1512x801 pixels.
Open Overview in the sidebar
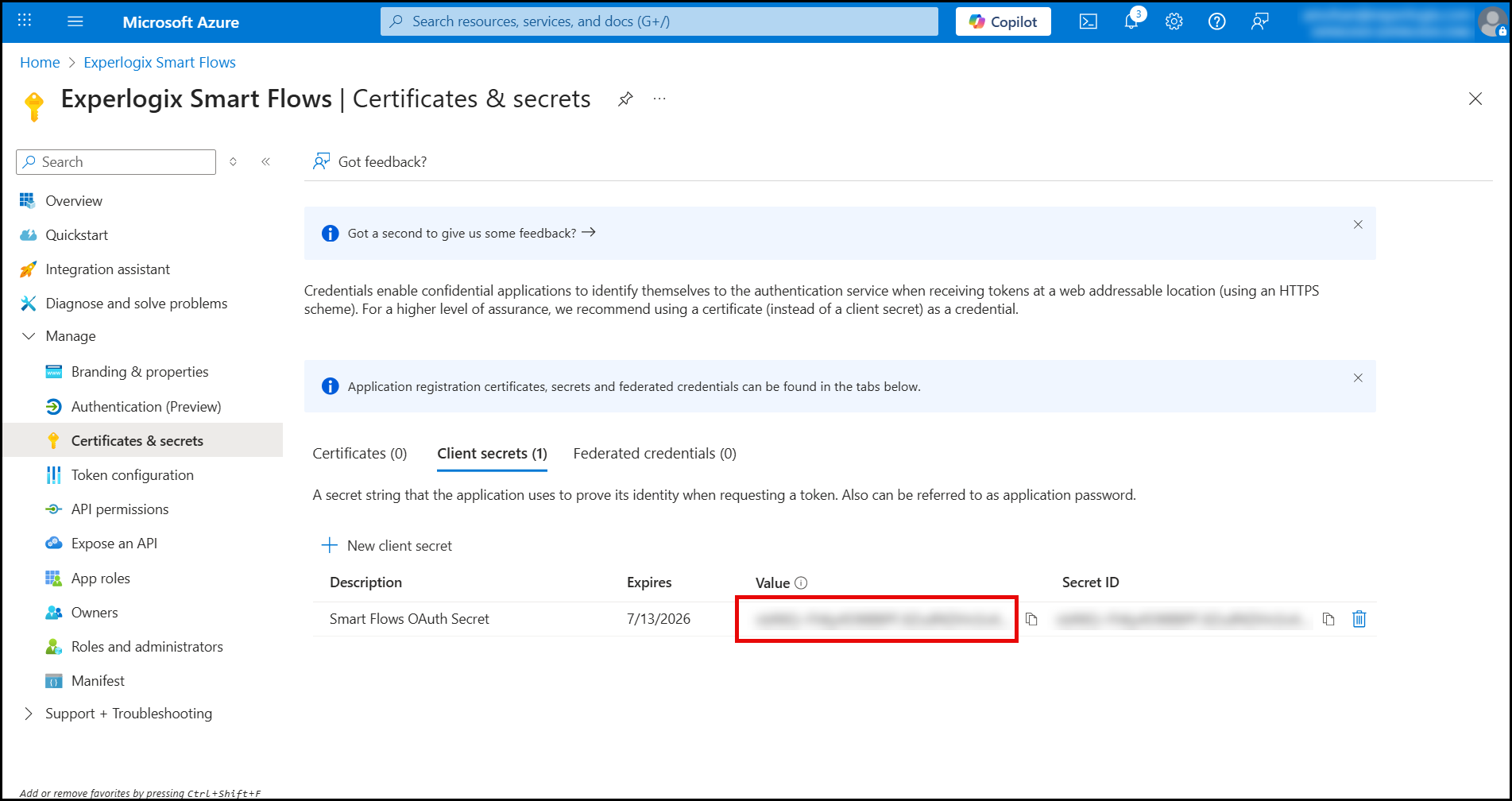coord(74,201)
